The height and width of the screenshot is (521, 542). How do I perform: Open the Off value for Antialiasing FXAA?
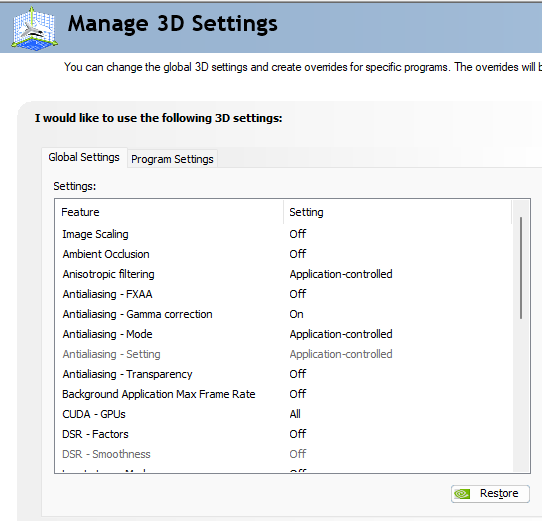[x=298, y=294]
